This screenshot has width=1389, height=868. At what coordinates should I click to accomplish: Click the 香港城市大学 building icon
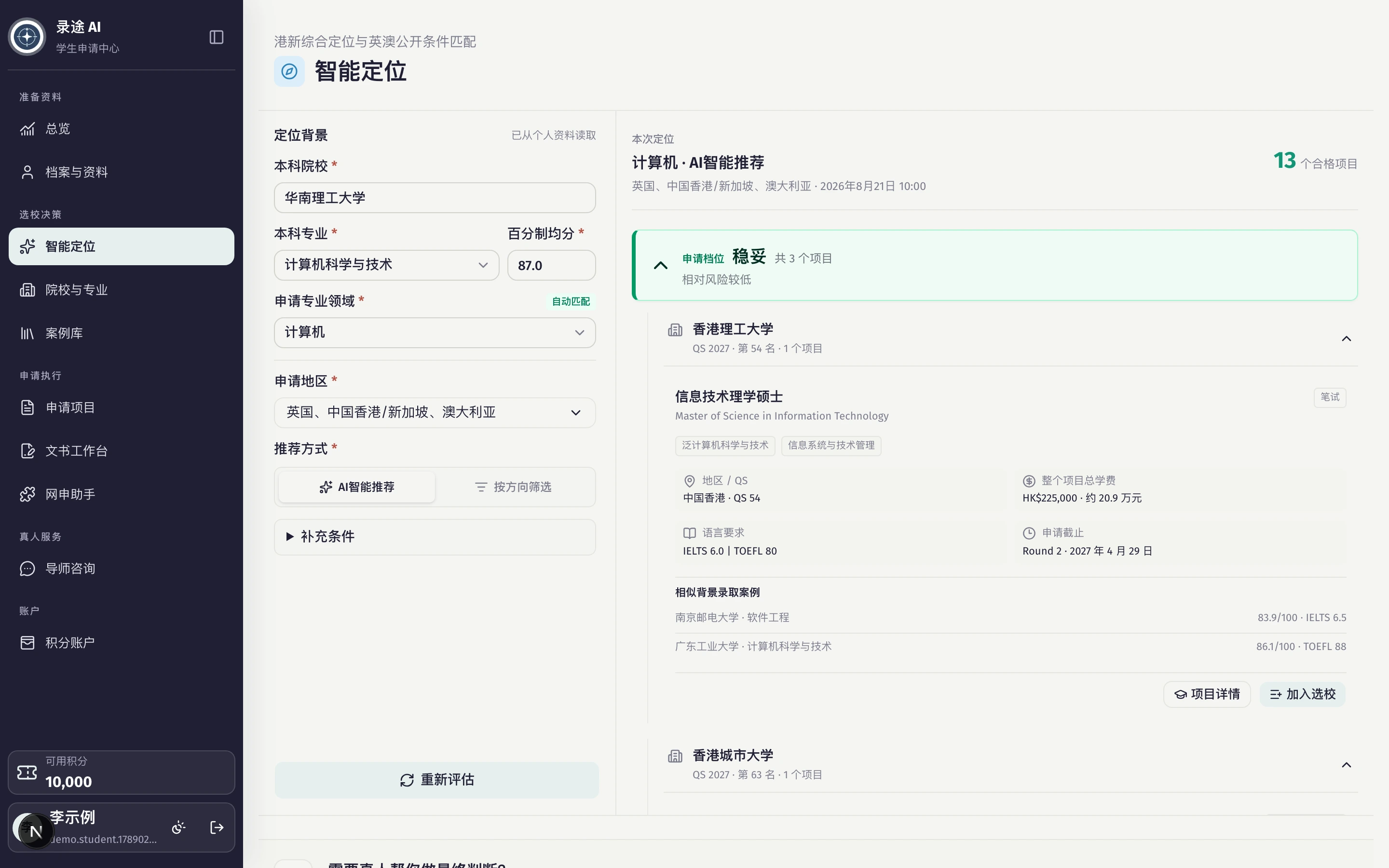(x=675, y=757)
